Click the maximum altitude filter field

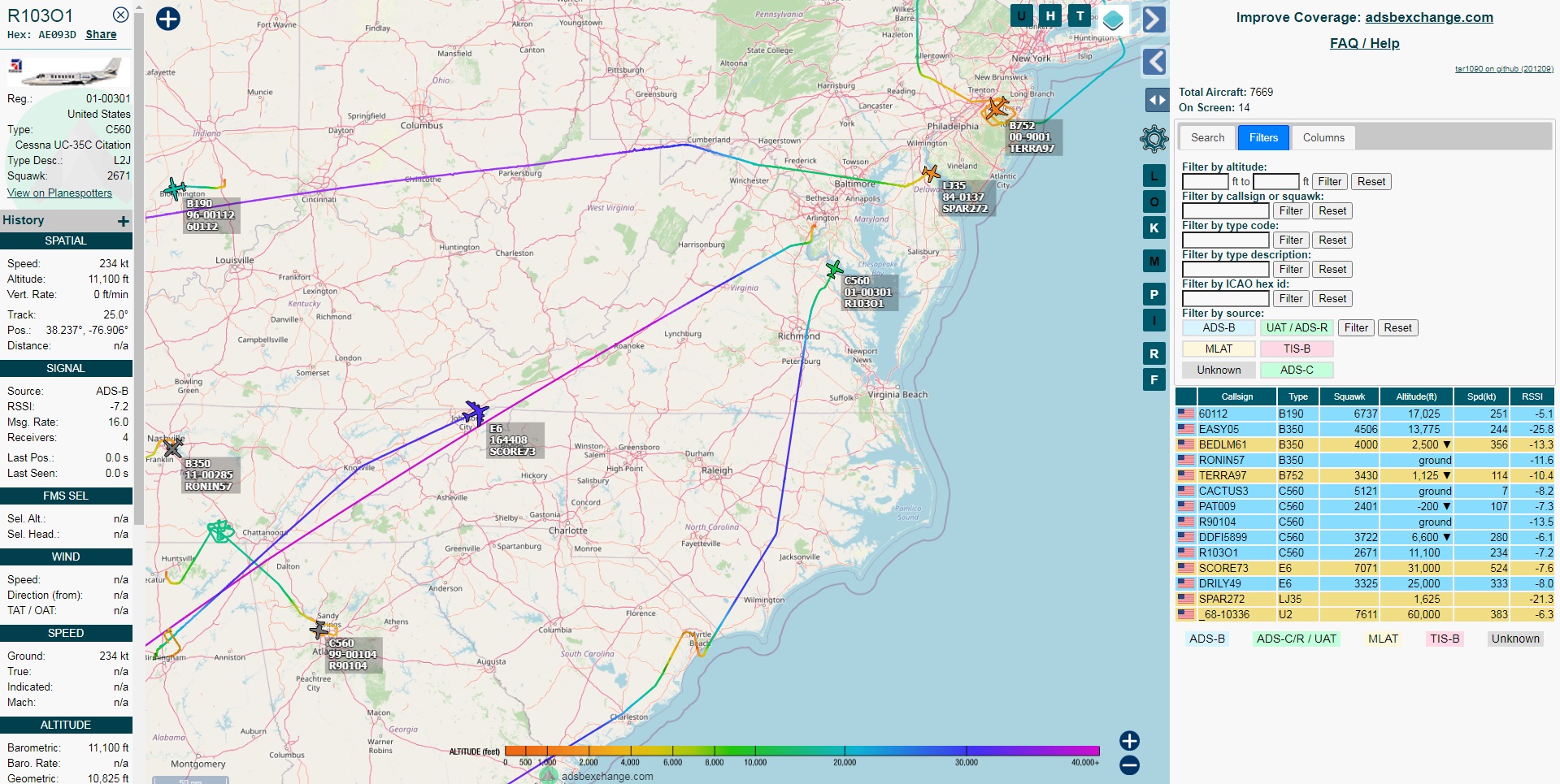[x=1276, y=181]
